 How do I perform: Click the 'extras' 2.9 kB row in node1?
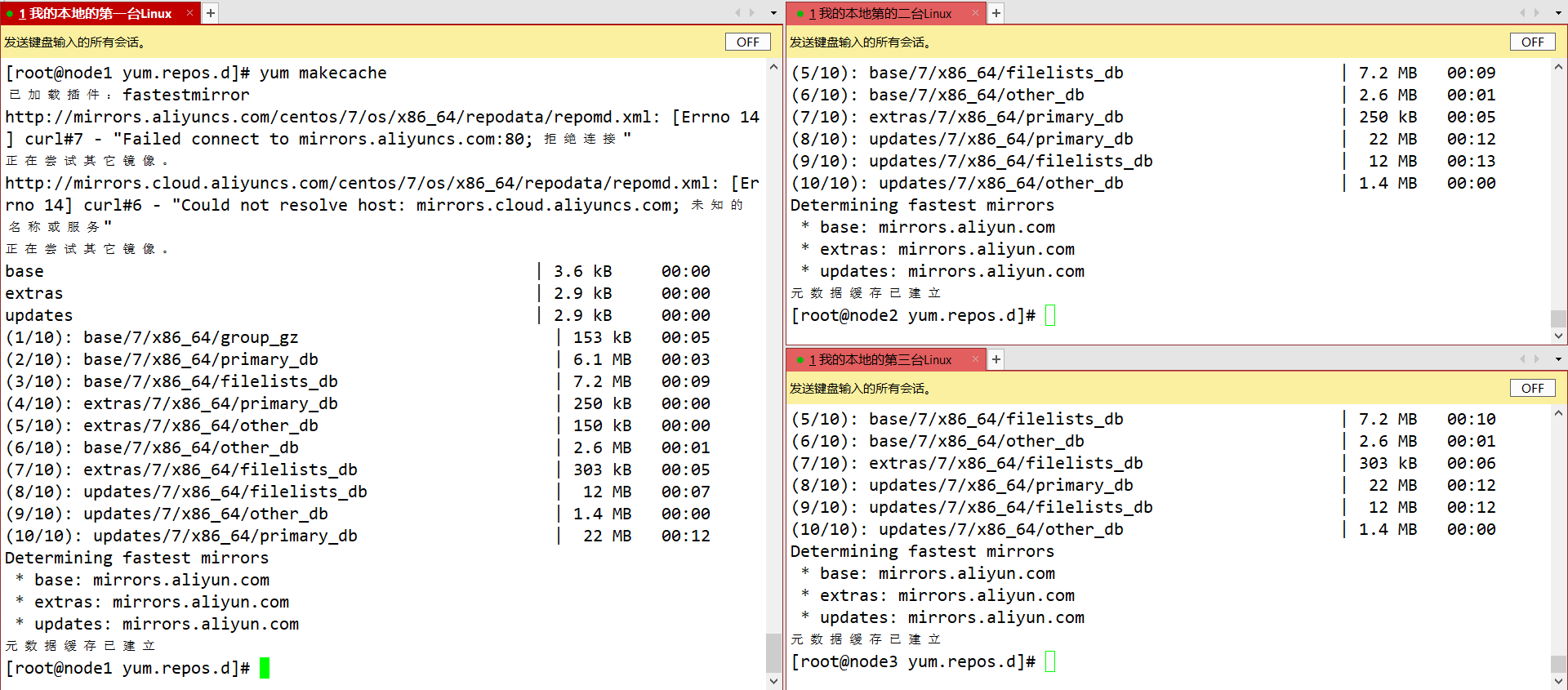[358, 293]
